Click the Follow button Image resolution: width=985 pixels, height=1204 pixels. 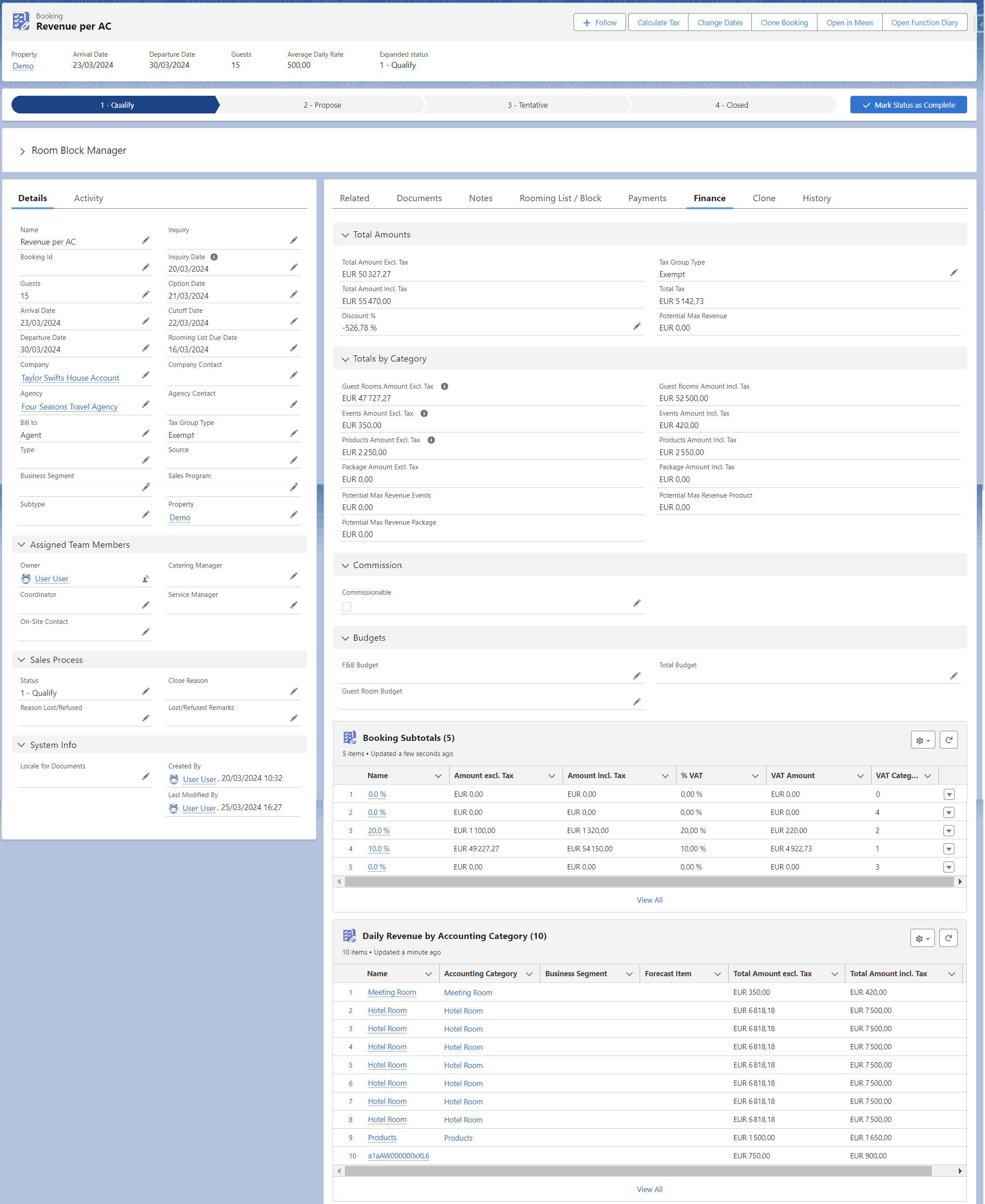tap(599, 23)
